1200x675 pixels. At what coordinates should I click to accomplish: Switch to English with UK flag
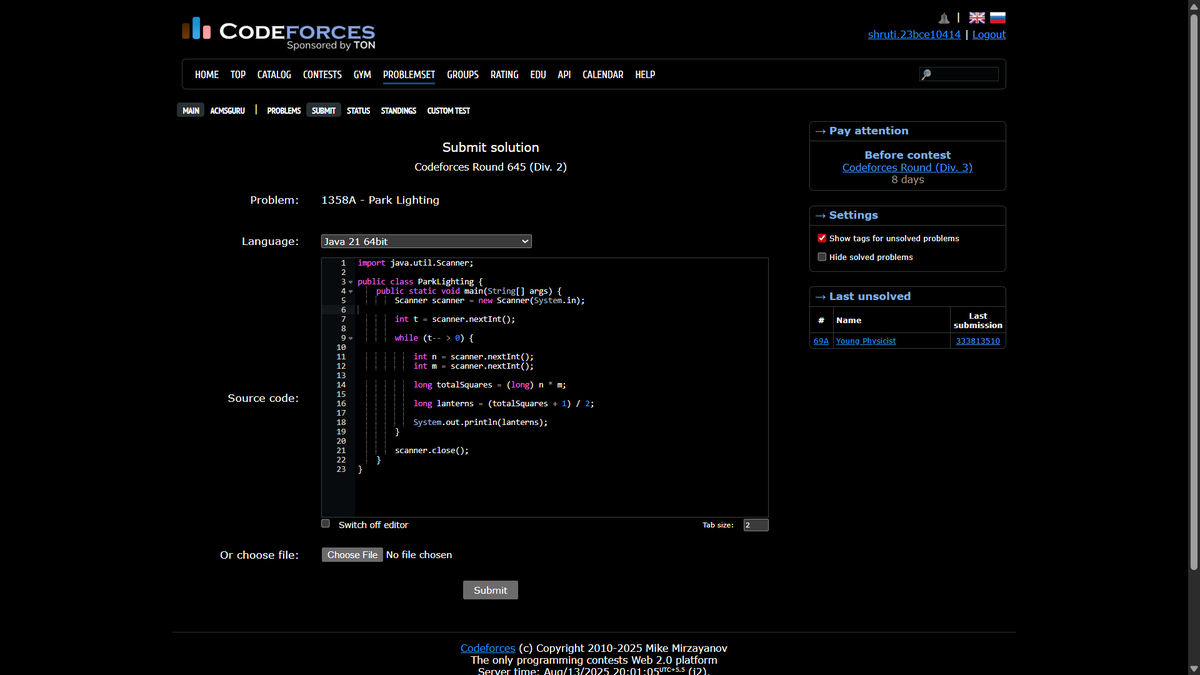(977, 18)
